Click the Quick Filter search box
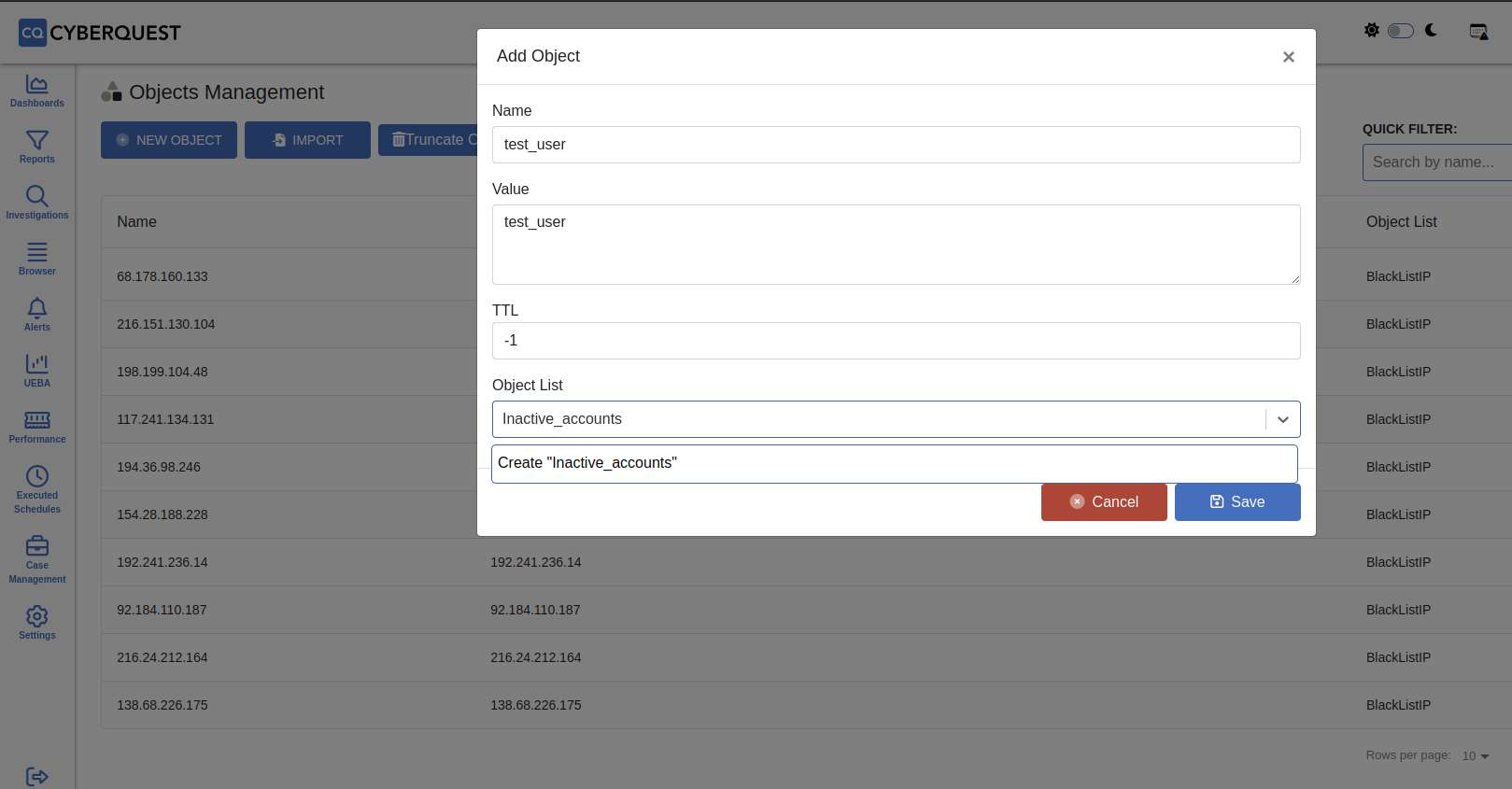1512x789 pixels. click(1437, 162)
